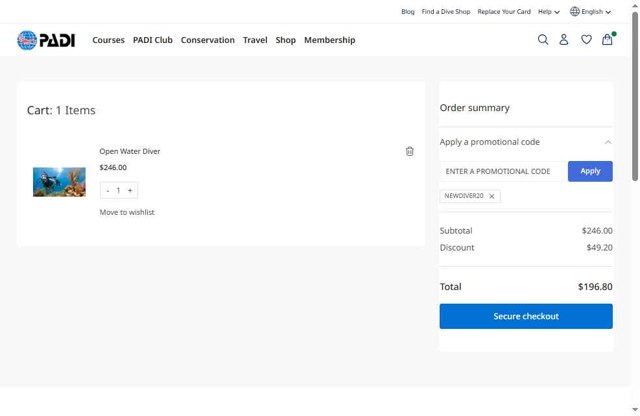640x416 pixels.
Task: Open the search magnifier icon
Action: pos(543,40)
